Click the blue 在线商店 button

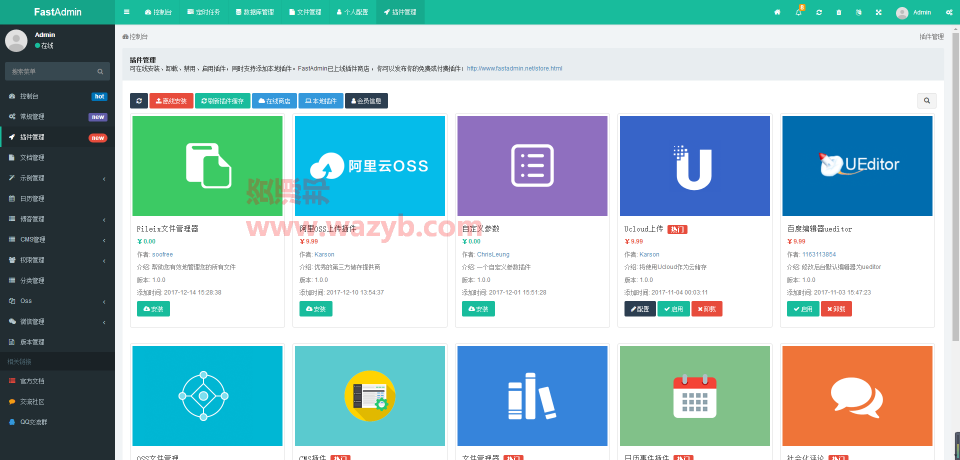(x=274, y=101)
